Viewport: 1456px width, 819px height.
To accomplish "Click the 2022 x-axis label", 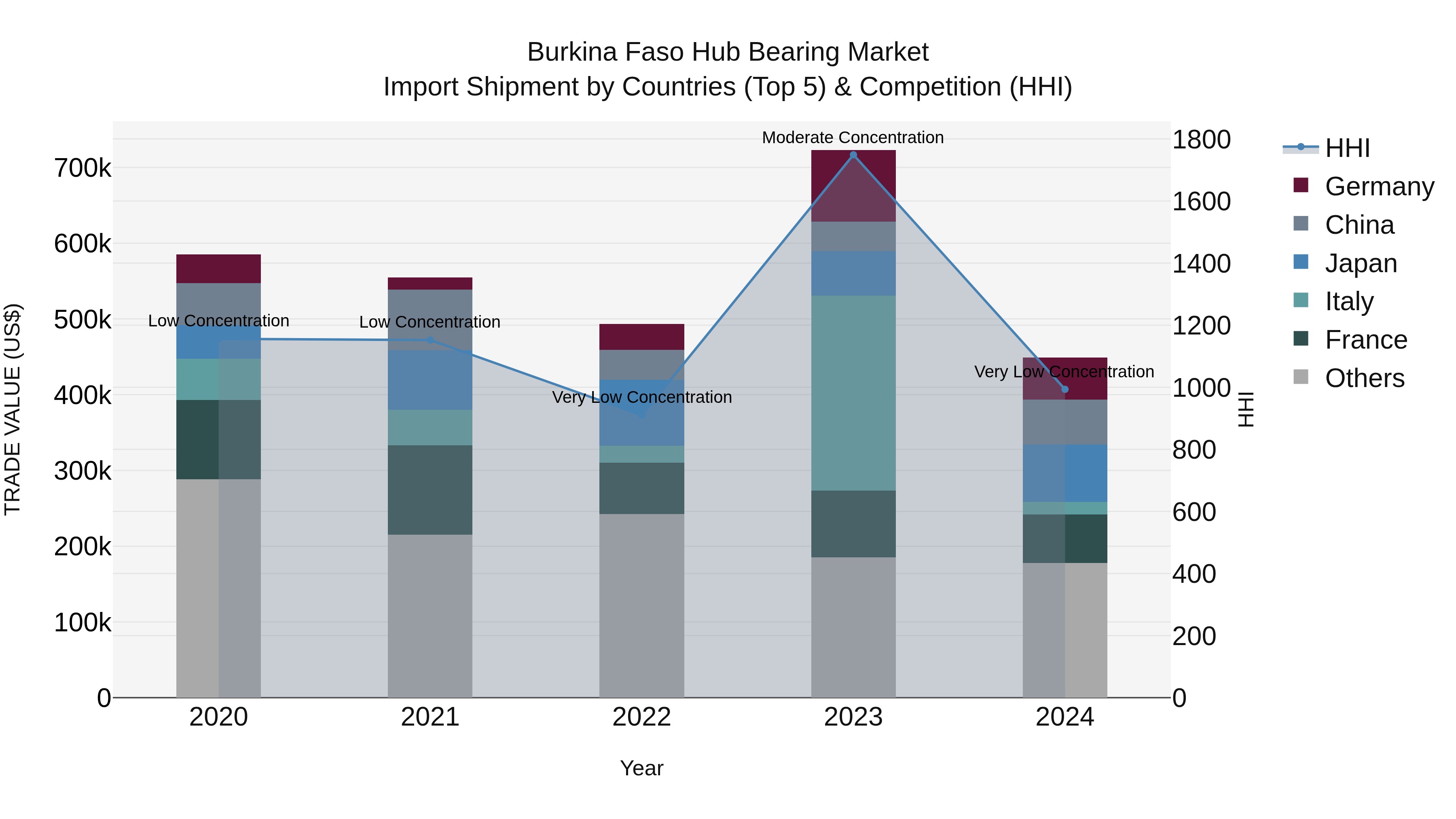I will [641, 717].
